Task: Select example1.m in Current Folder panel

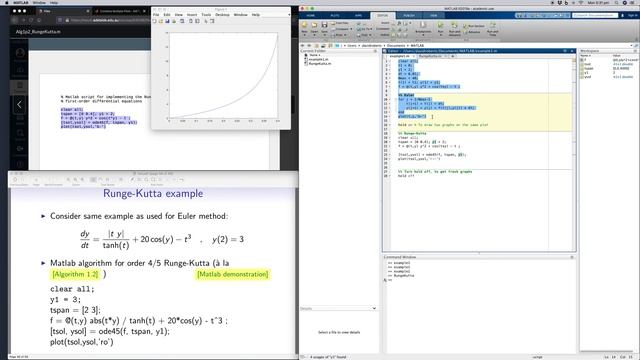Action: [318, 59]
